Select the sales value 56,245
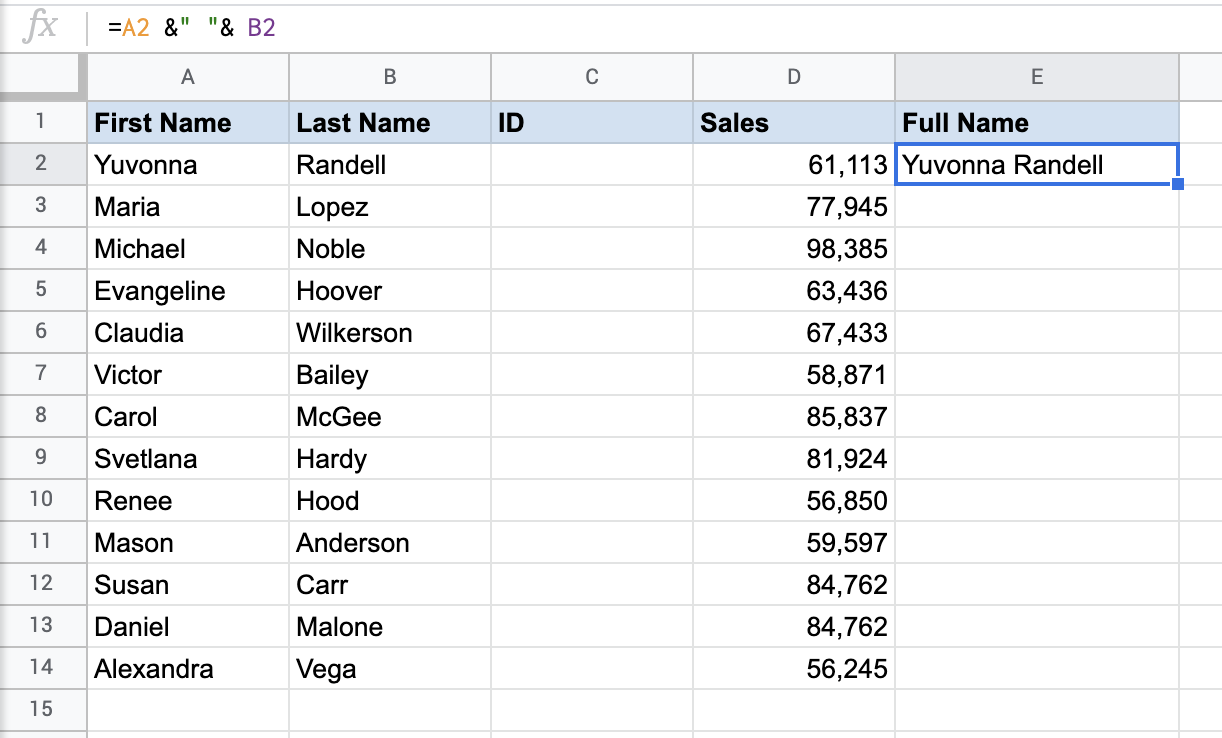Screen dimensions: 1222x738 pos(794,668)
